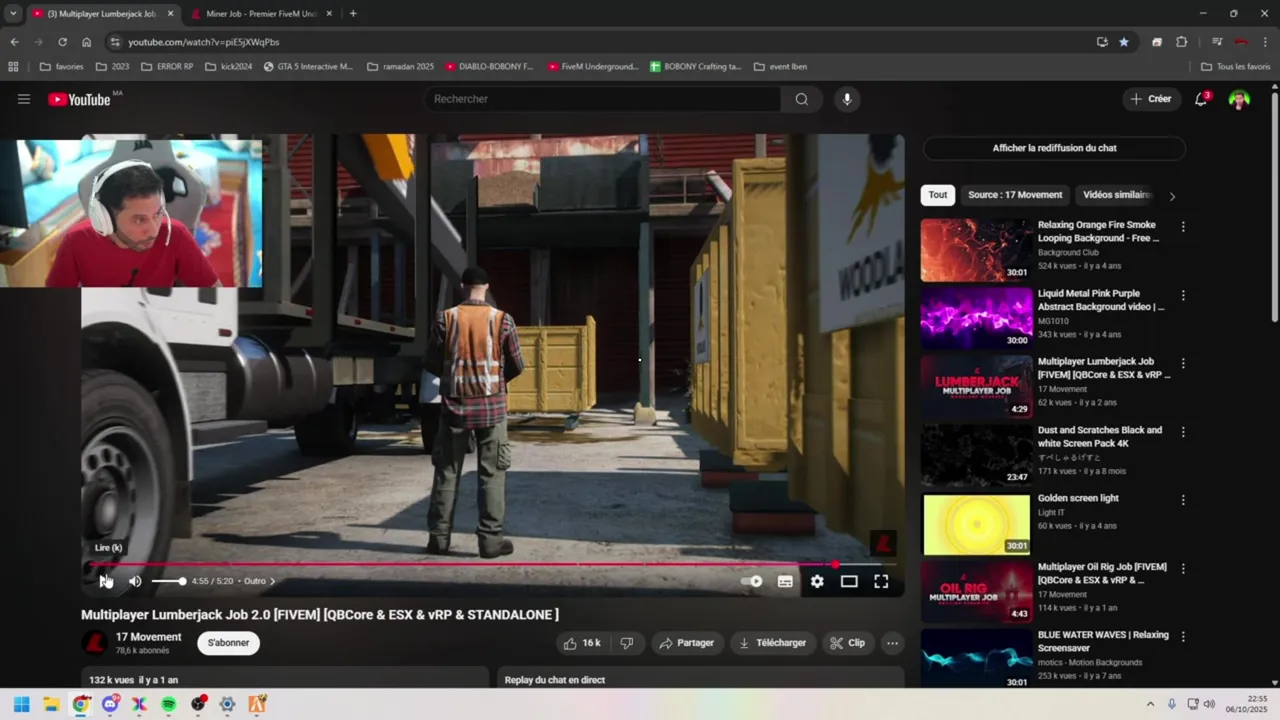The width and height of the screenshot is (1280, 720).
Task: Open Spotify from taskbar
Action: [x=169, y=704]
